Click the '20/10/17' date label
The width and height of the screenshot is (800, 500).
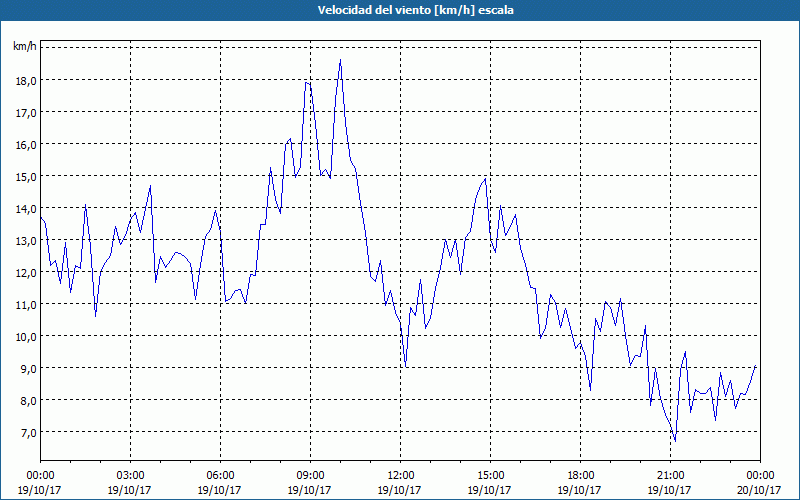point(760,490)
